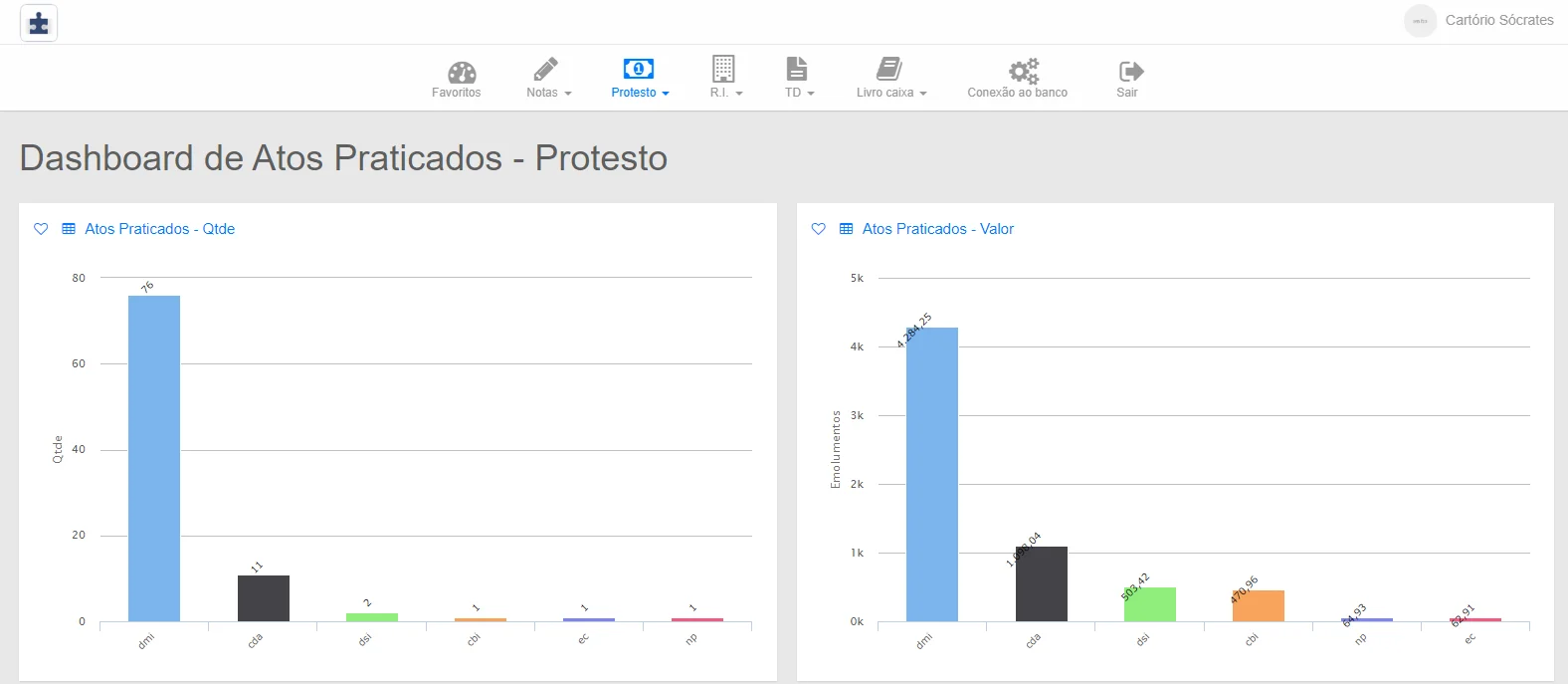Open the Livro caixa menu label
The image size is (1568, 684).
pyautogui.click(x=885, y=93)
